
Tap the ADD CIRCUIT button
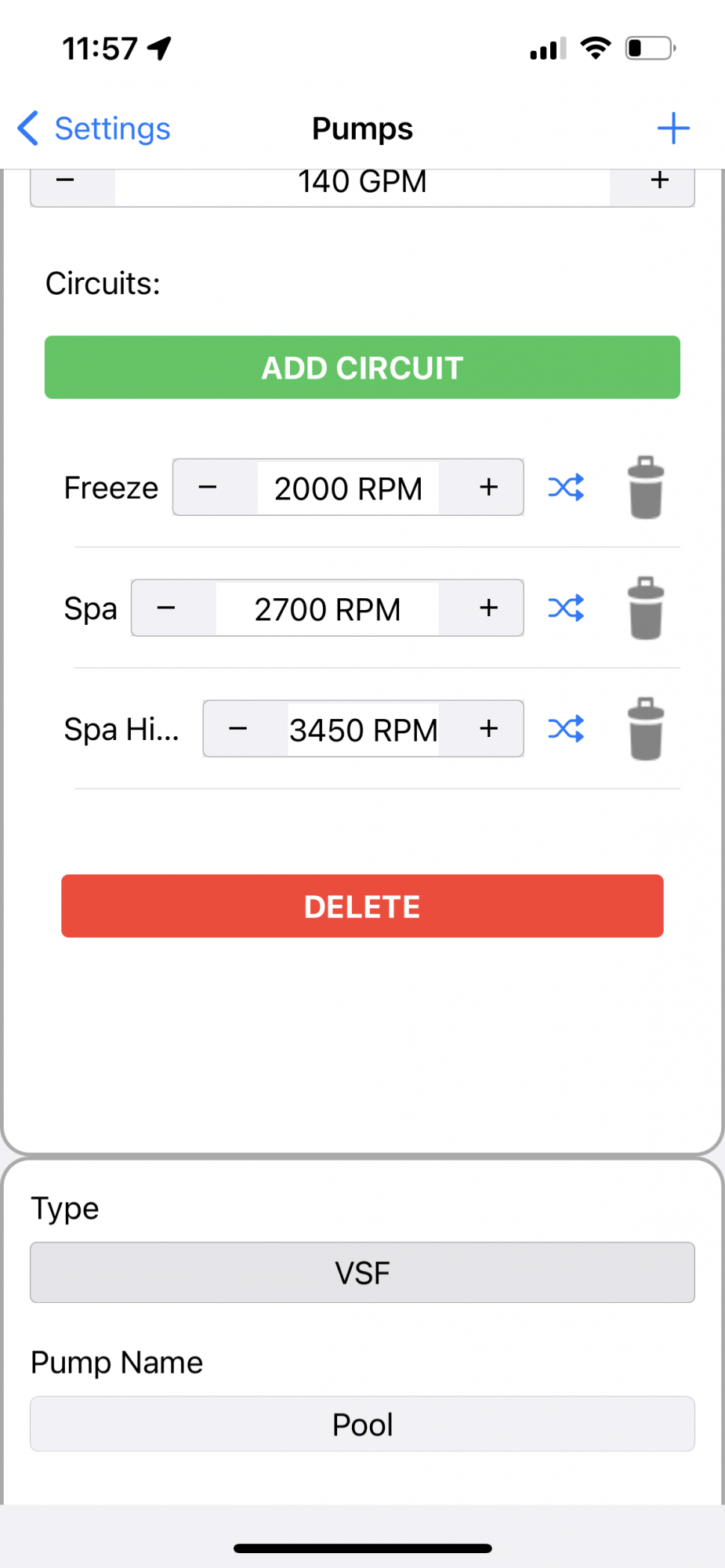[362, 367]
